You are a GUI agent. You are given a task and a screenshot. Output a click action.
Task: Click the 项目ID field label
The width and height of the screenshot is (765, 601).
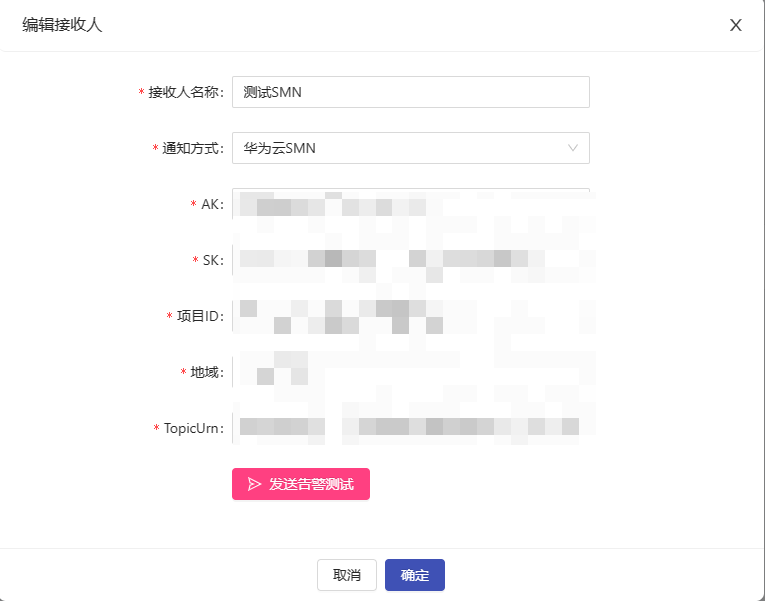pos(200,316)
